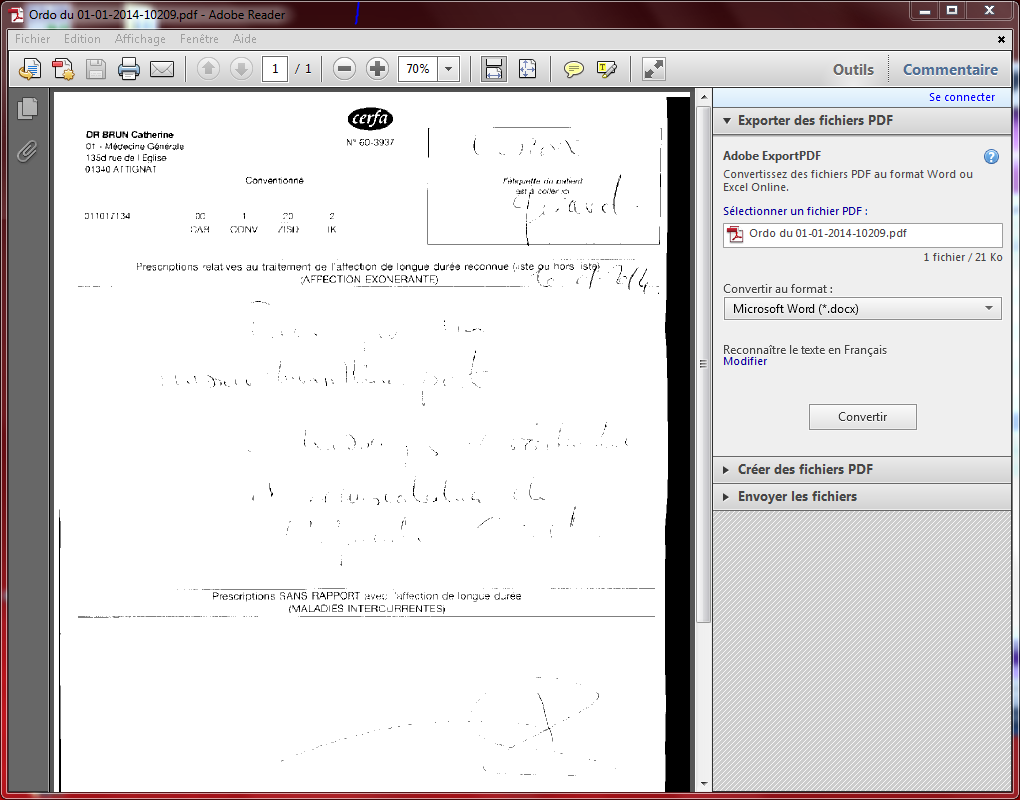Viewport: 1020px width, 800px height.
Task: Print the document using the printer icon
Action: [x=129, y=69]
